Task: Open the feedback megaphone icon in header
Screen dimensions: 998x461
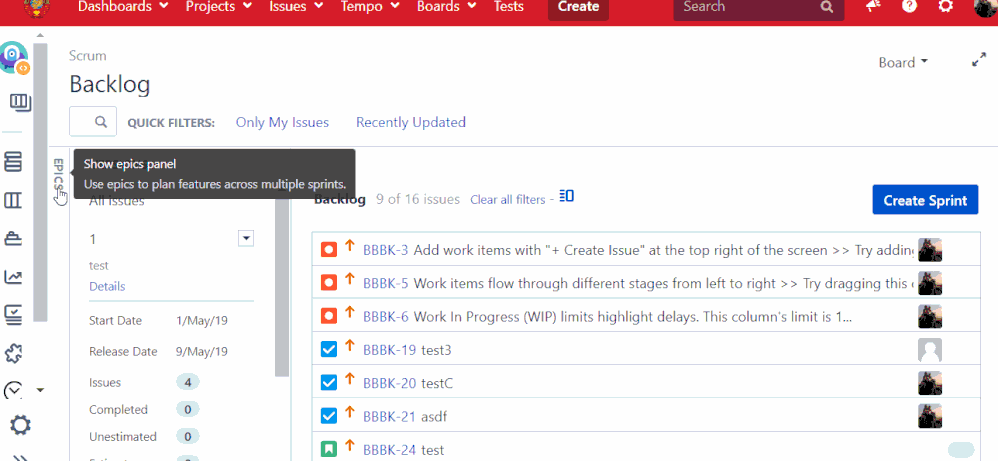Action: 873,6
